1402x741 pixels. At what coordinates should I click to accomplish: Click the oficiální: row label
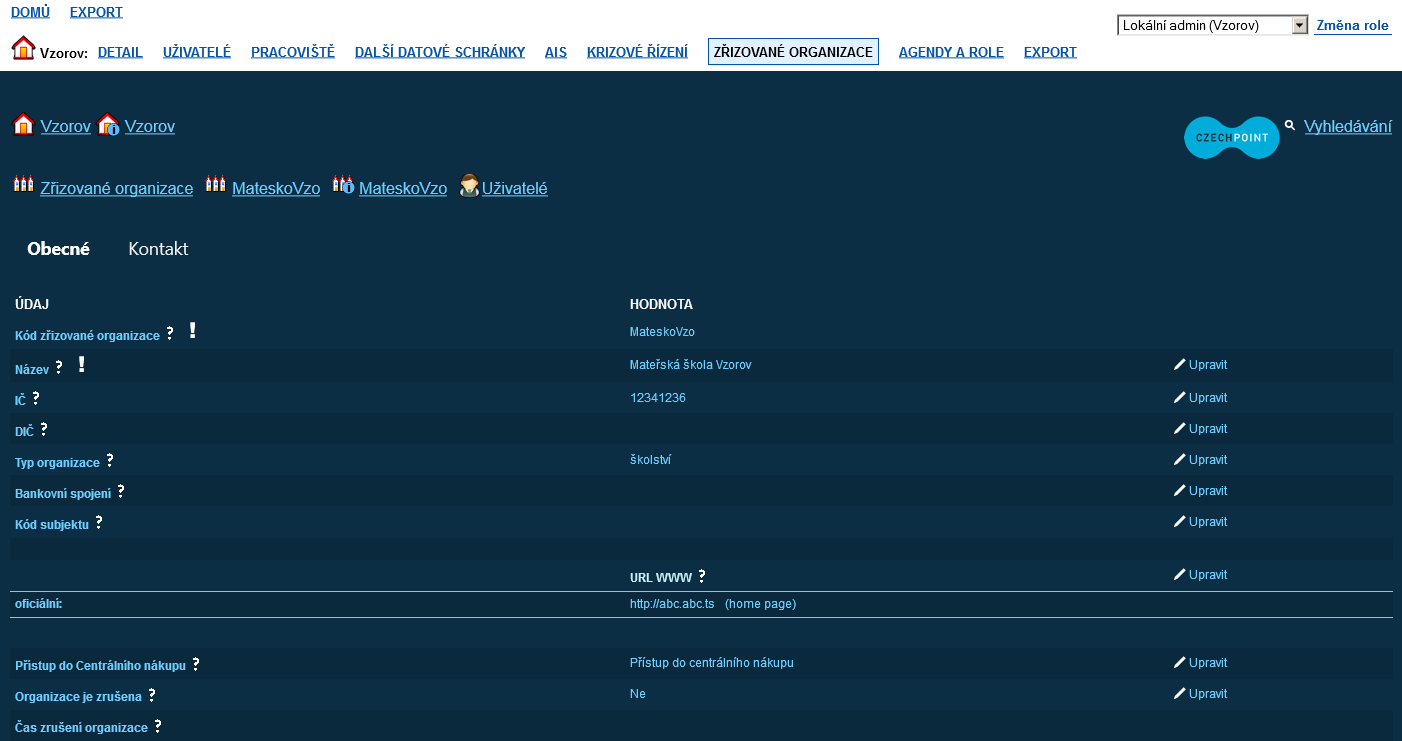coord(38,604)
